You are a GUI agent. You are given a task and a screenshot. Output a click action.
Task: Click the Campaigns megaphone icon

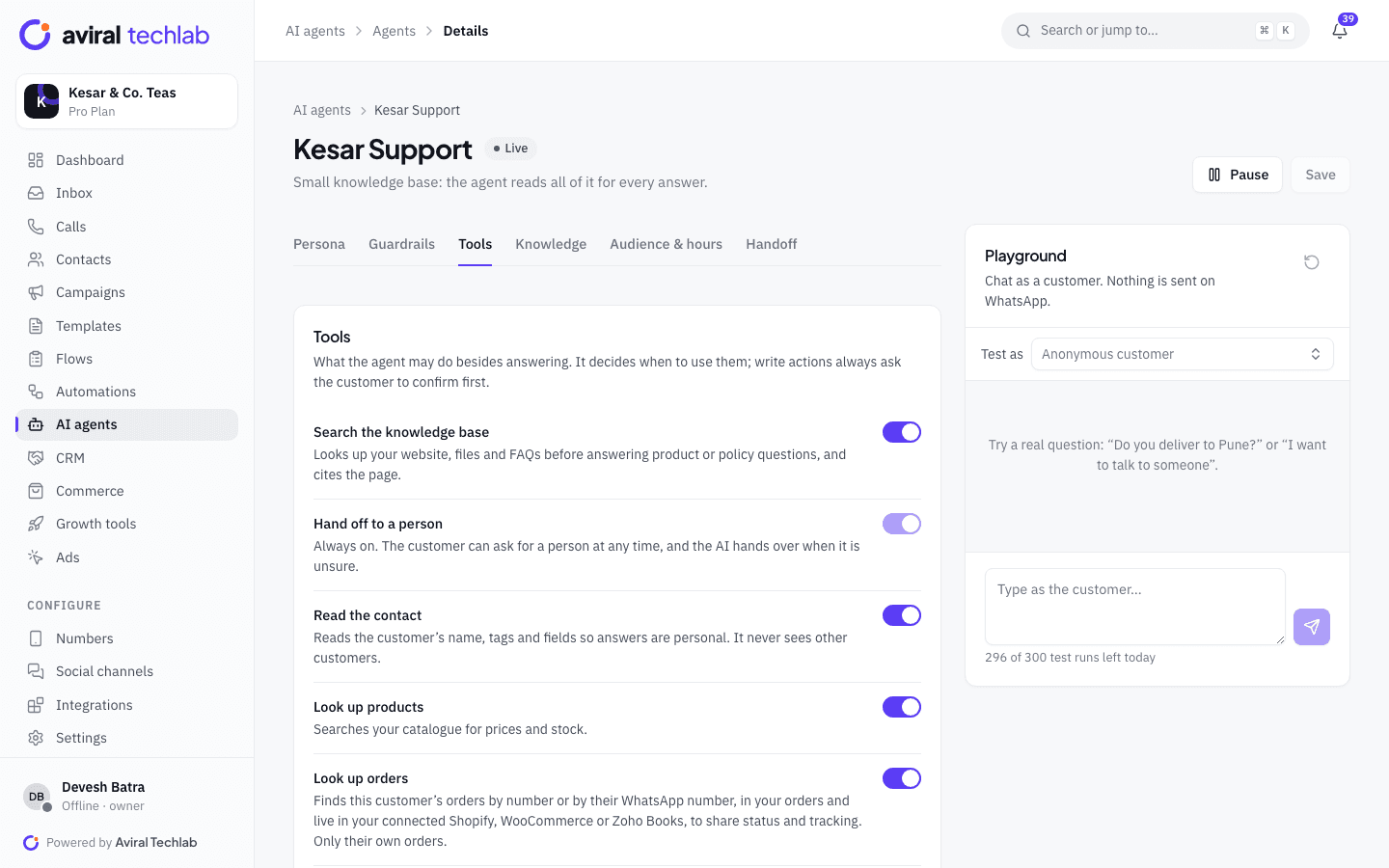pyautogui.click(x=36, y=292)
